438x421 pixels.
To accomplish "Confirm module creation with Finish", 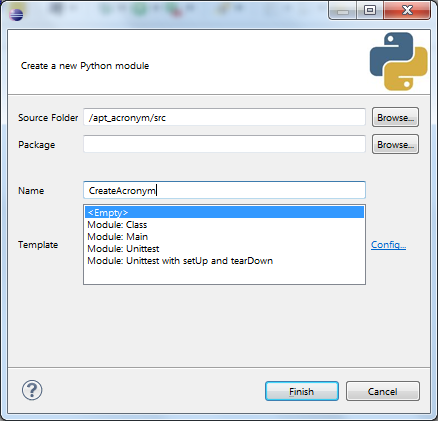I will click(302, 391).
